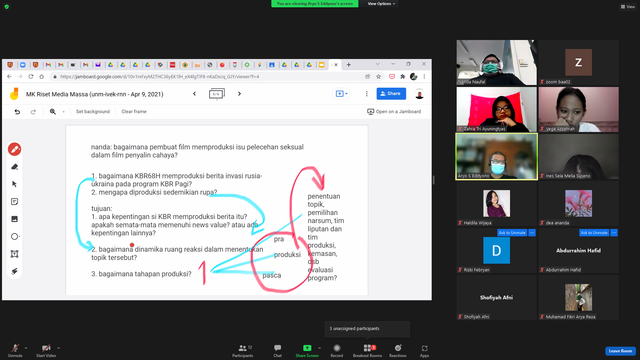This screenshot has width=640, height=360.
Task: Open Jamboard more options menu
Action: [367, 94]
